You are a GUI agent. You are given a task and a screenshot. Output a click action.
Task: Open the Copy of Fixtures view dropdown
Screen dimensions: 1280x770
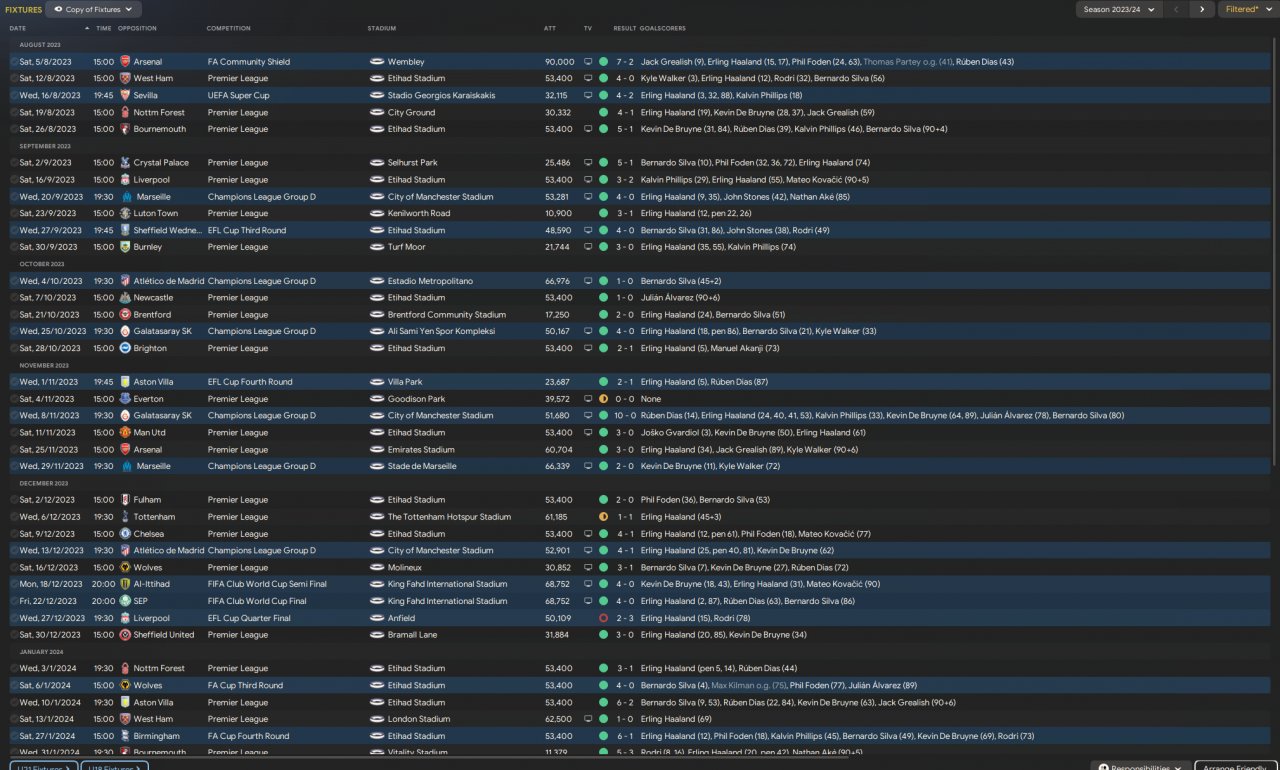pyautogui.click(x=92, y=9)
